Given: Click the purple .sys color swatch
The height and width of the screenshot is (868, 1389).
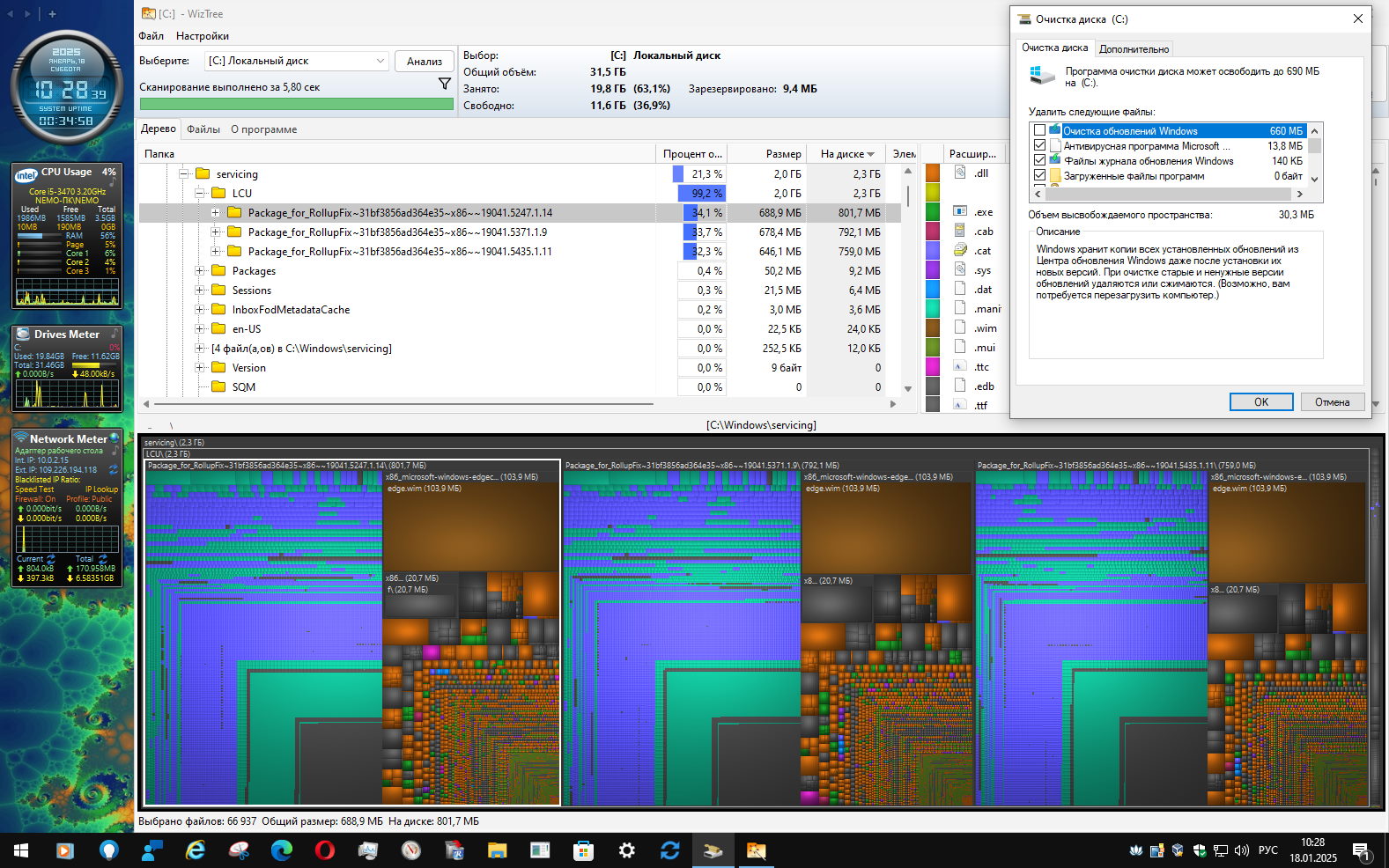Looking at the screenshot, I should [933, 270].
